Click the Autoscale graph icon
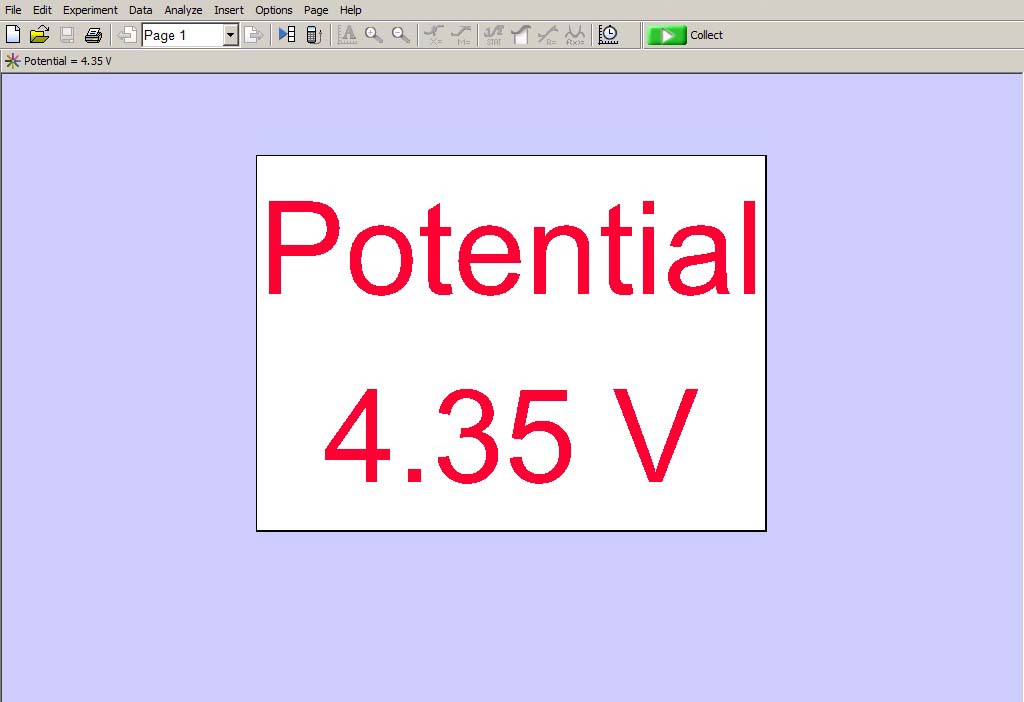The image size is (1024, 702). 347,35
